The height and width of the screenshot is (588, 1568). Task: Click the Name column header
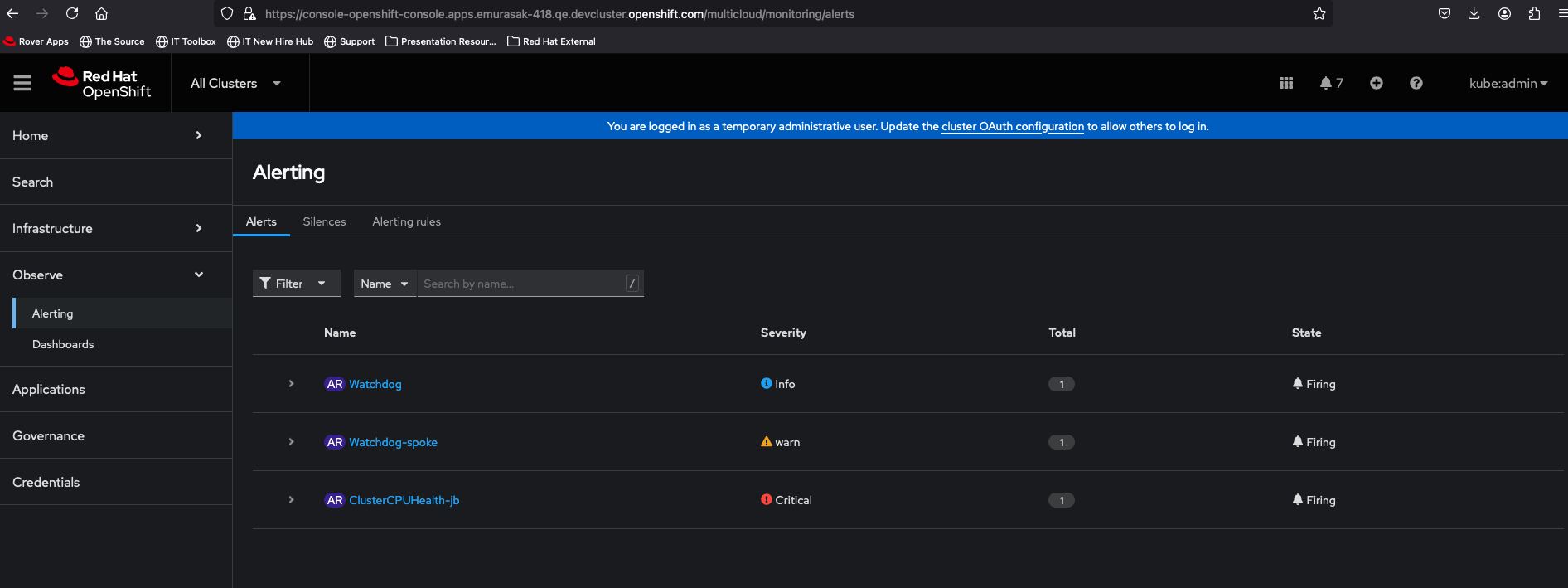[x=340, y=333]
